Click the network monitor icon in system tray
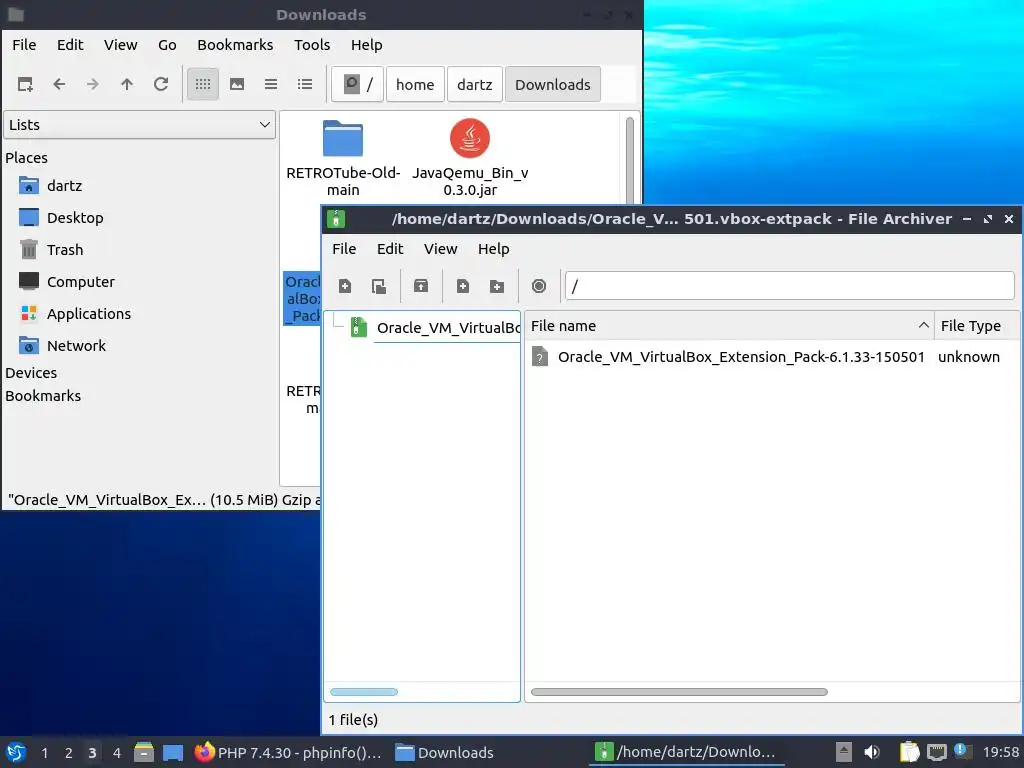Screen dimensions: 1024x768 (x=936, y=752)
